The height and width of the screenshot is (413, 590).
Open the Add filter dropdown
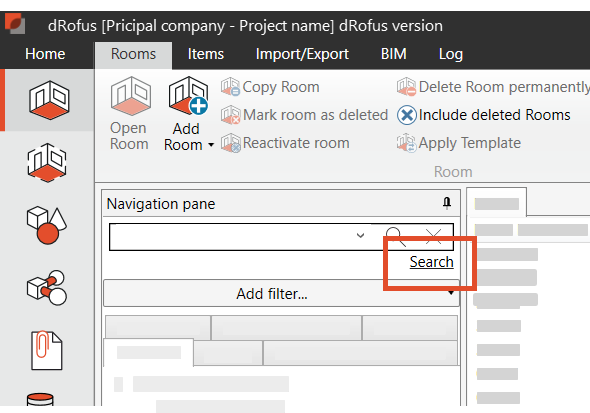click(x=281, y=293)
